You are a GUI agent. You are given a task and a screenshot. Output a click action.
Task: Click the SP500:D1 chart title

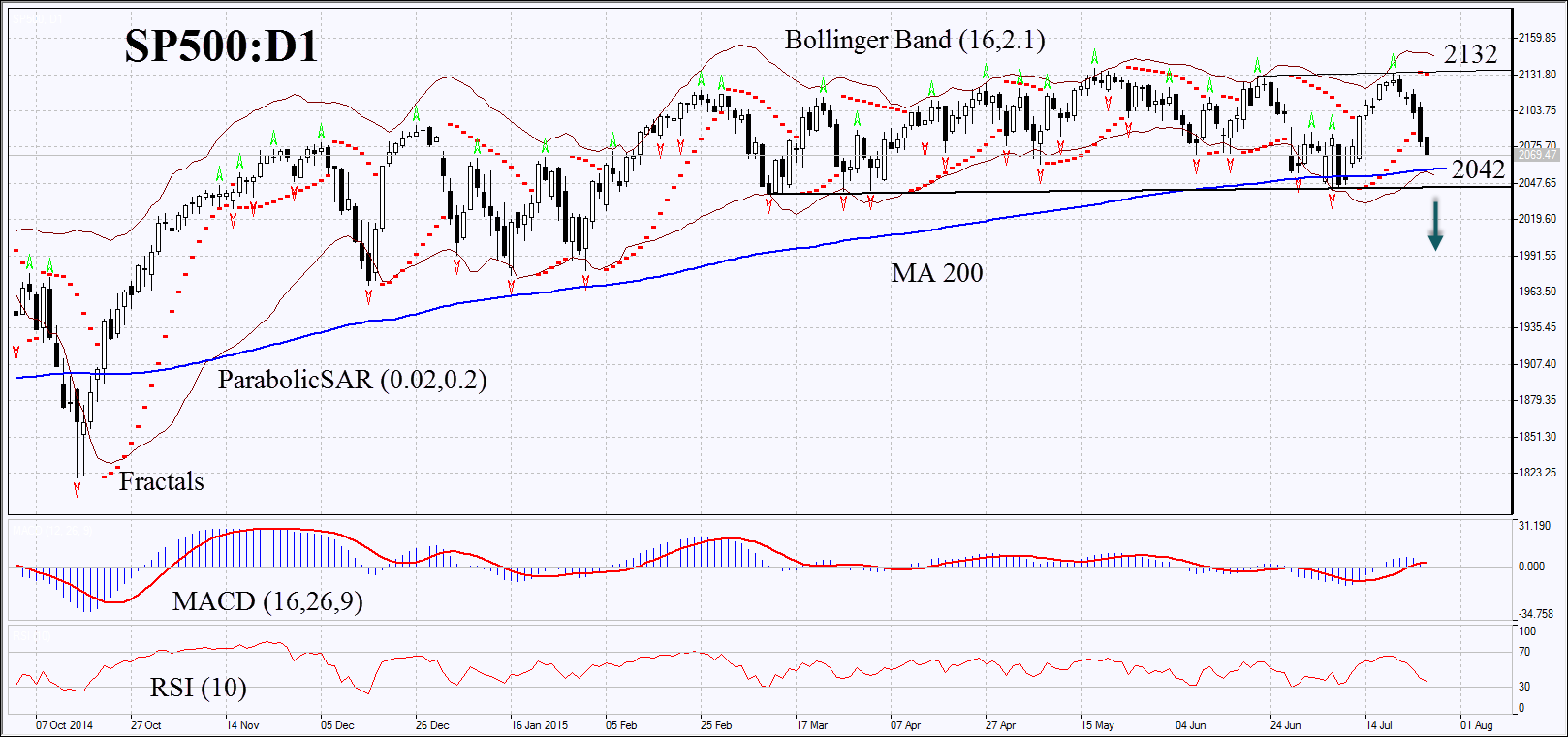(x=221, y=46)
